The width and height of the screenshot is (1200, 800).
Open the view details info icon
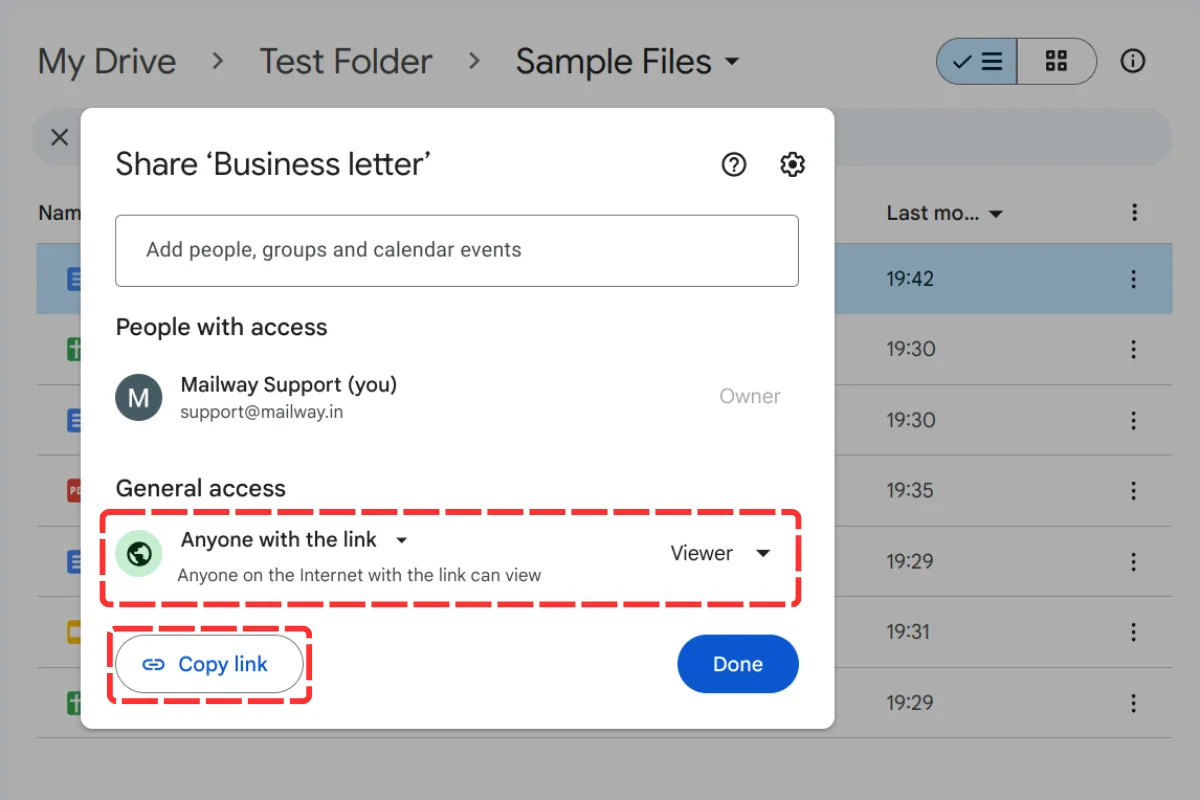pyautogui.click(x=1132, y=61)
